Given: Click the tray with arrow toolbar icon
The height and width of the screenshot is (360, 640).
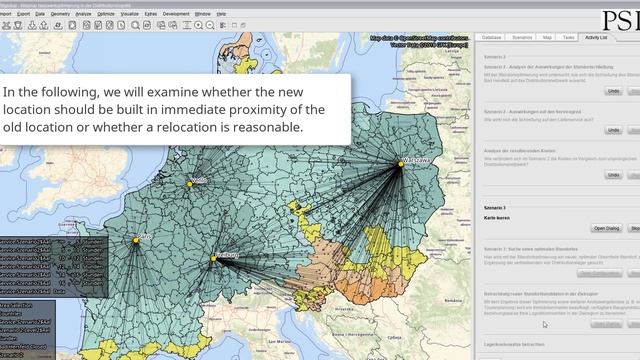Looking at the screenshot, I should click(x=58, y=25).
